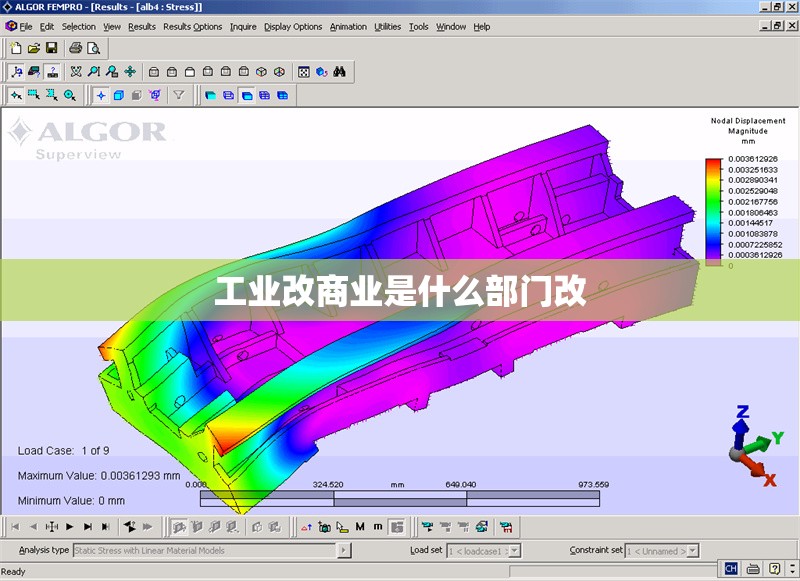Open the Animation menu
The height and width of the screenshot is (581, 800).
[348, 27]
